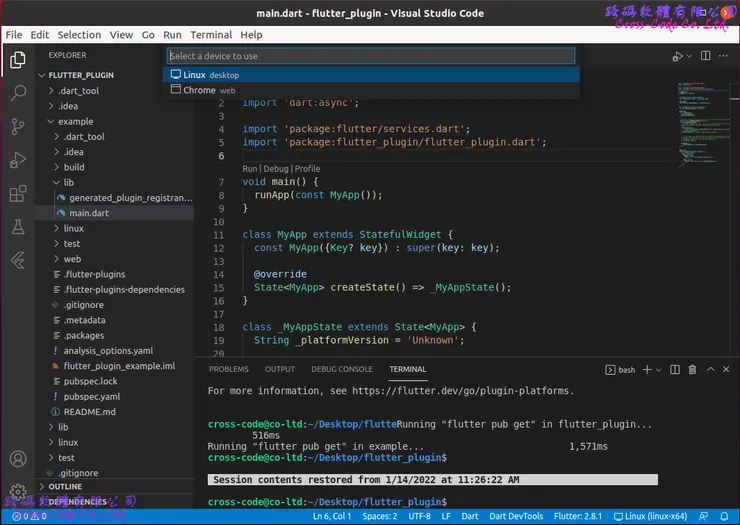Click the Debug CodeLens link above main

point(275,169)
